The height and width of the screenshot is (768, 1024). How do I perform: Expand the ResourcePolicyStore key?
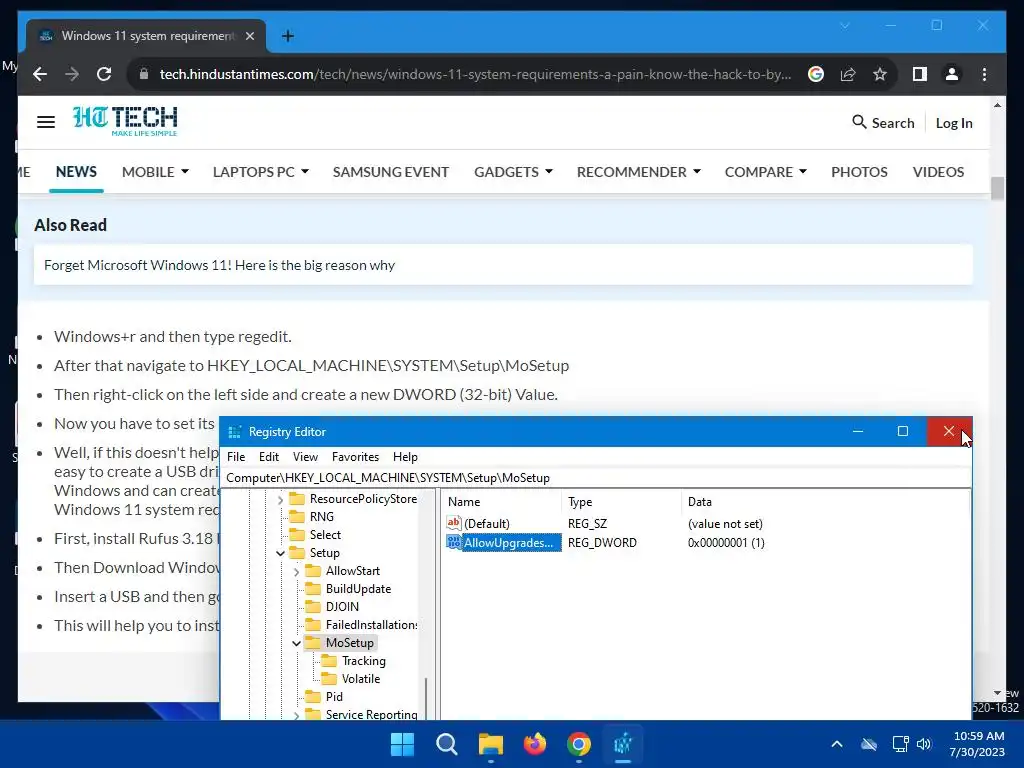point(280,500)
